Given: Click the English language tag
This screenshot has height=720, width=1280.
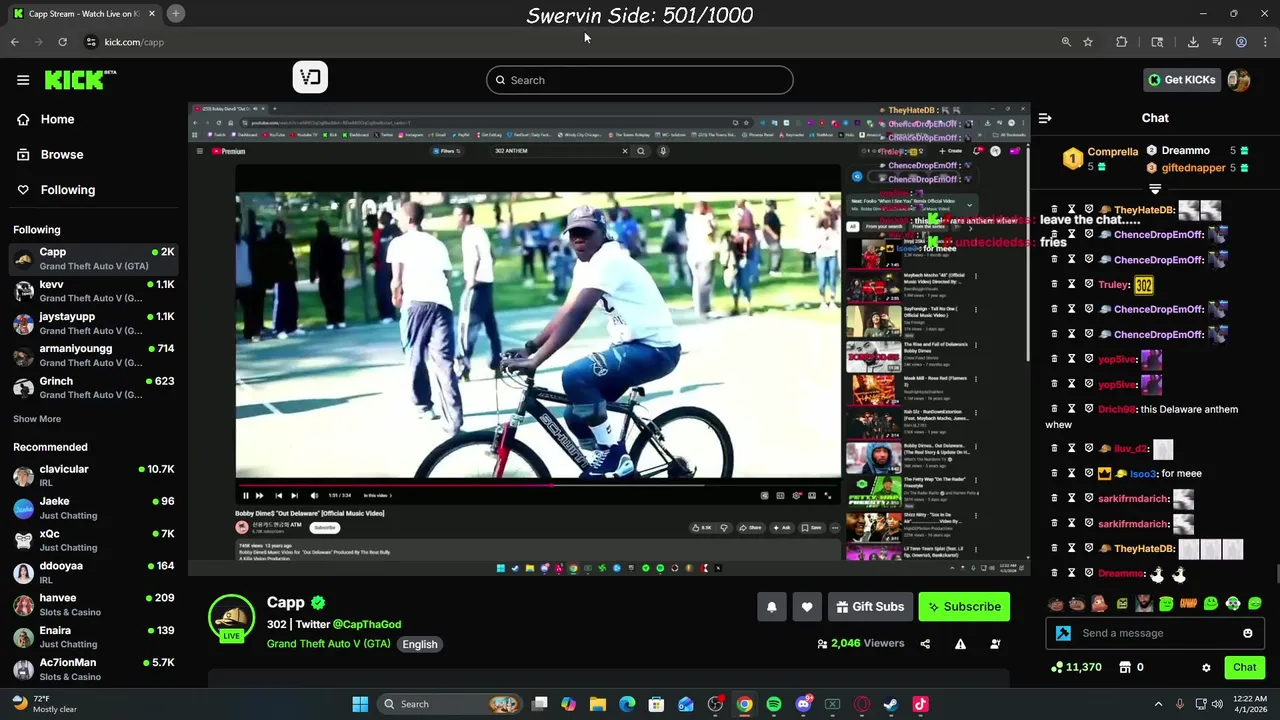Looking at the screenshot, I should coord(420,644).
